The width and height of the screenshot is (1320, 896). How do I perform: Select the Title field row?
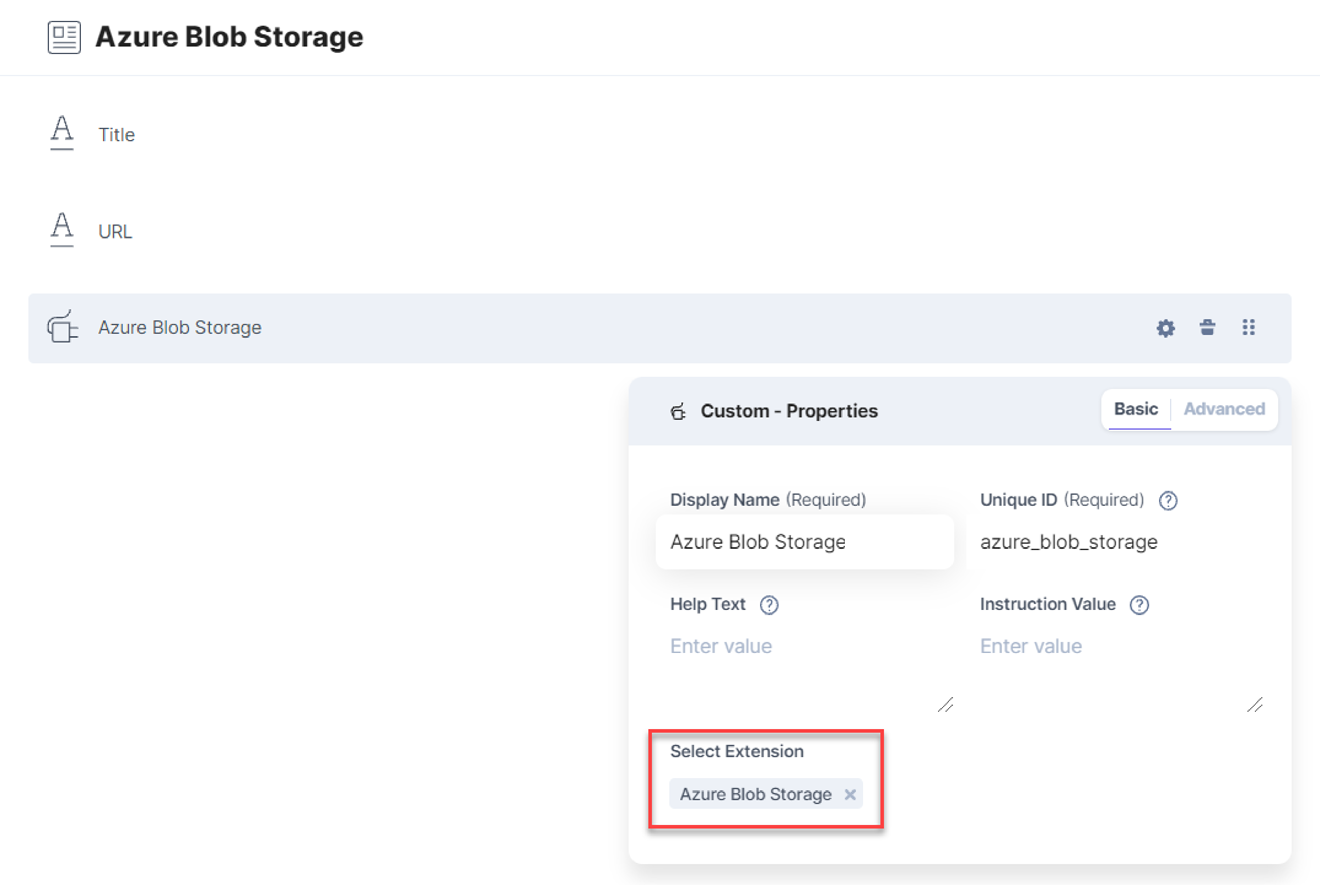(x=660, y=135)
